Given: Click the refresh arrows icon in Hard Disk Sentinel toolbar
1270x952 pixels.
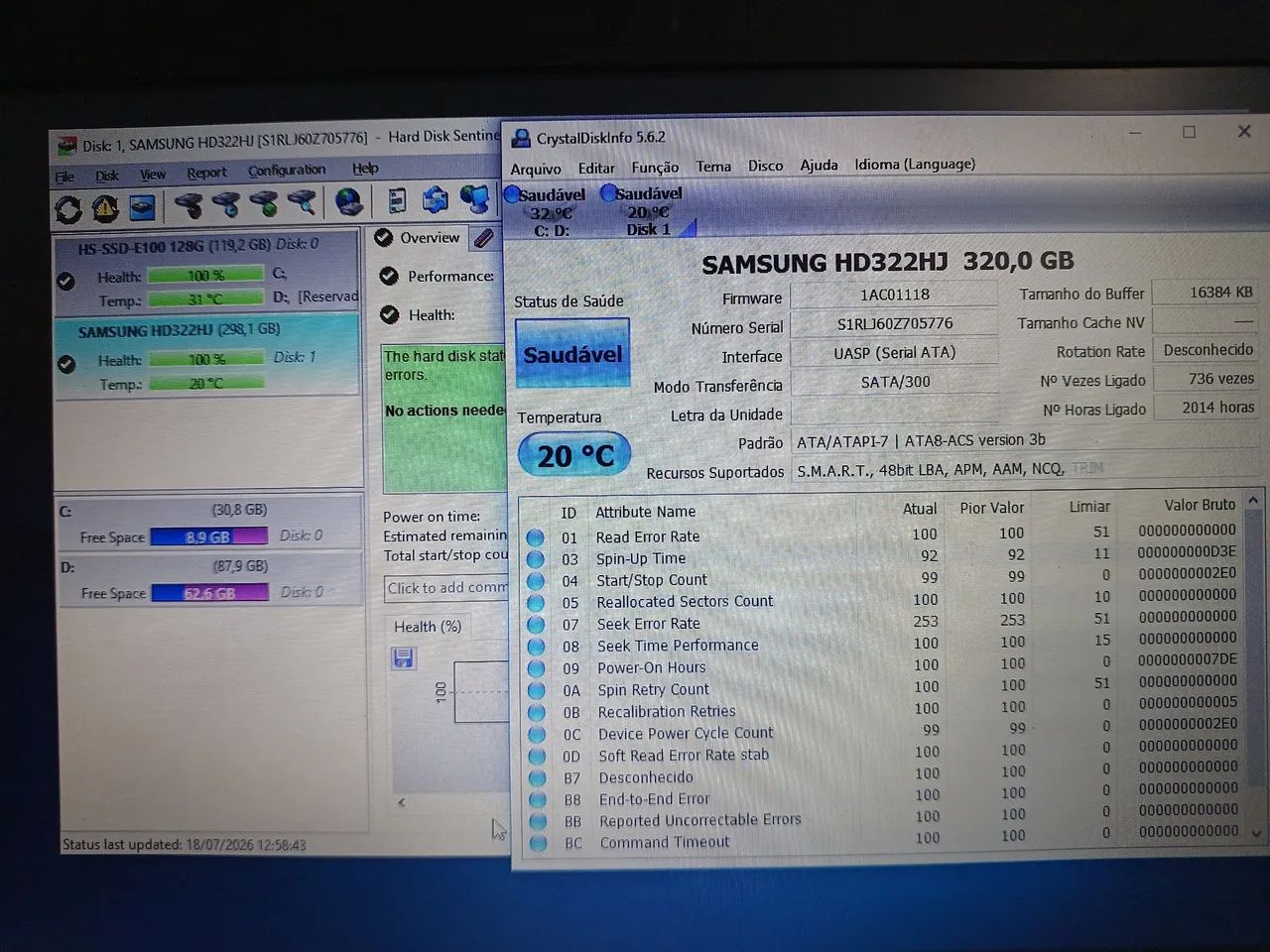Looking at the screenshot, I should tap(68, 208).
